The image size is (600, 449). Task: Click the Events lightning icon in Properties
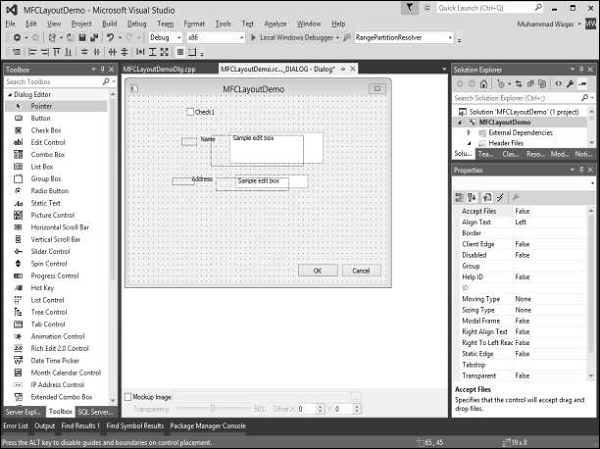point(498,197)
